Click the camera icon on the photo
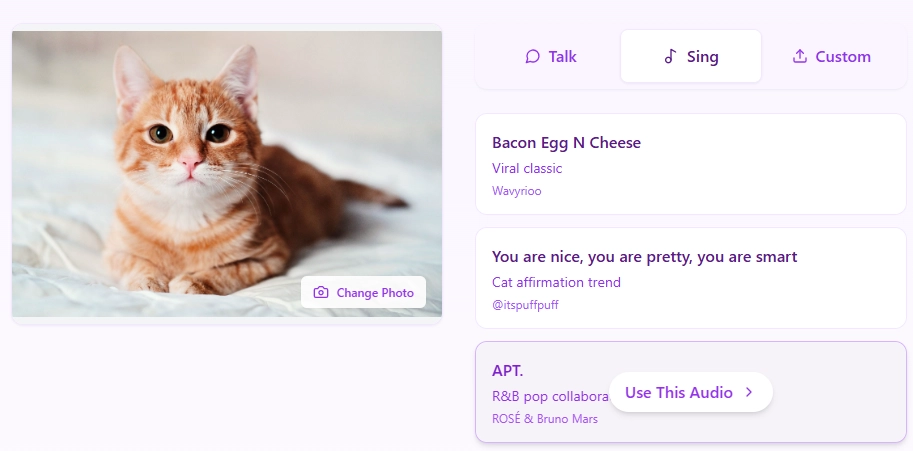Image resolution: width=913 pixels, height=451 pixels. pyautogui.click(x=321, y=293)
